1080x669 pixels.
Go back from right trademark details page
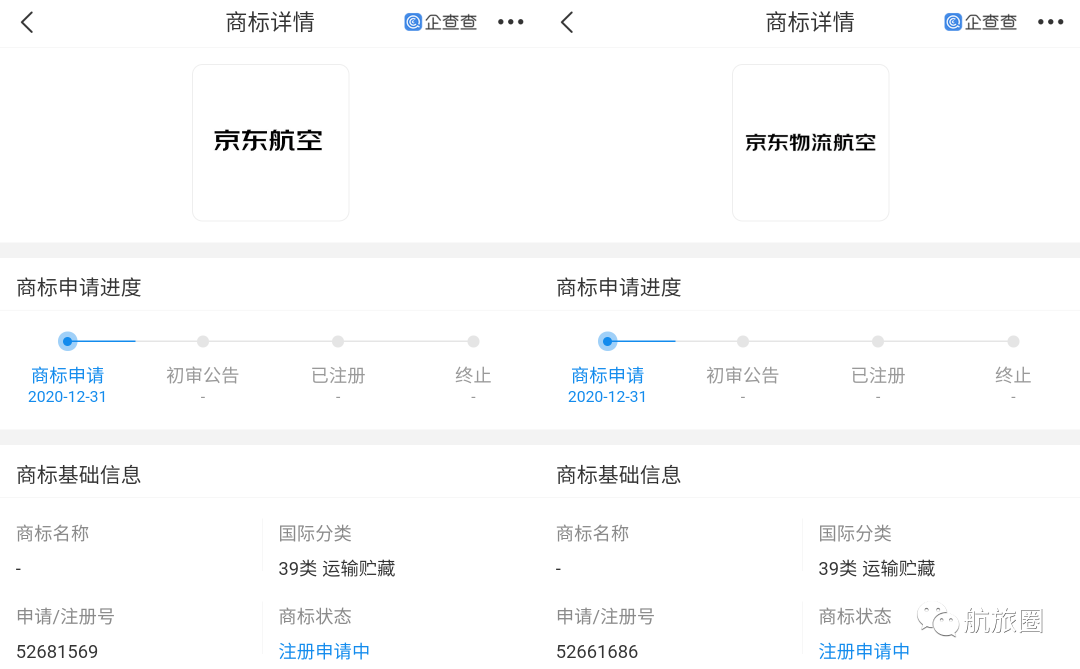[567, 23]
